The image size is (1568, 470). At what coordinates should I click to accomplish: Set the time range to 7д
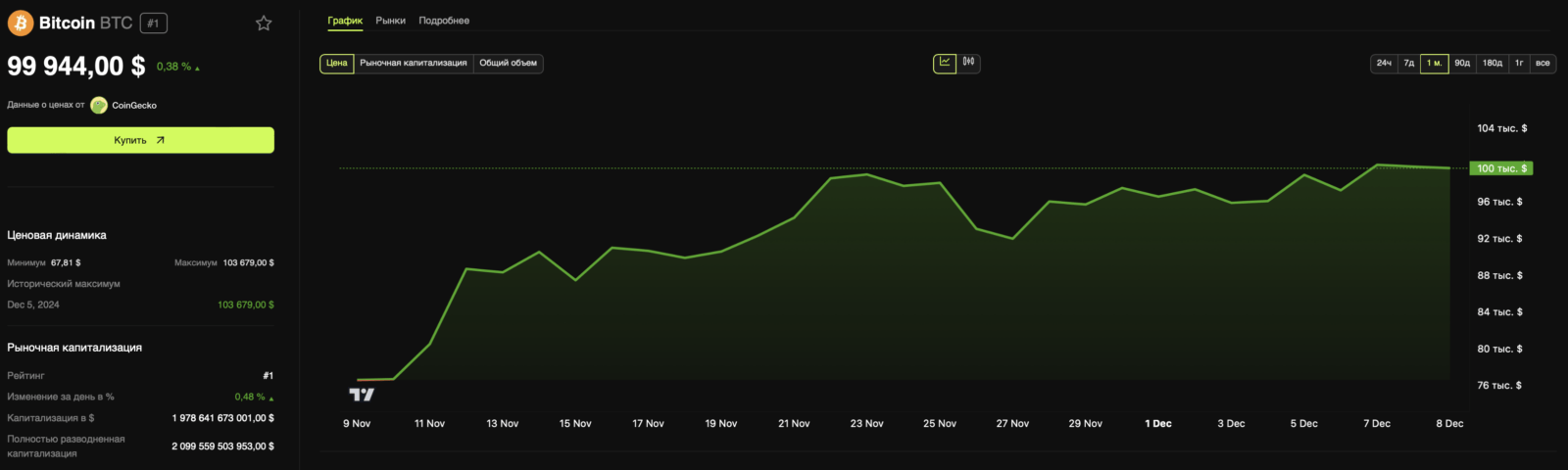[1409, 64]
